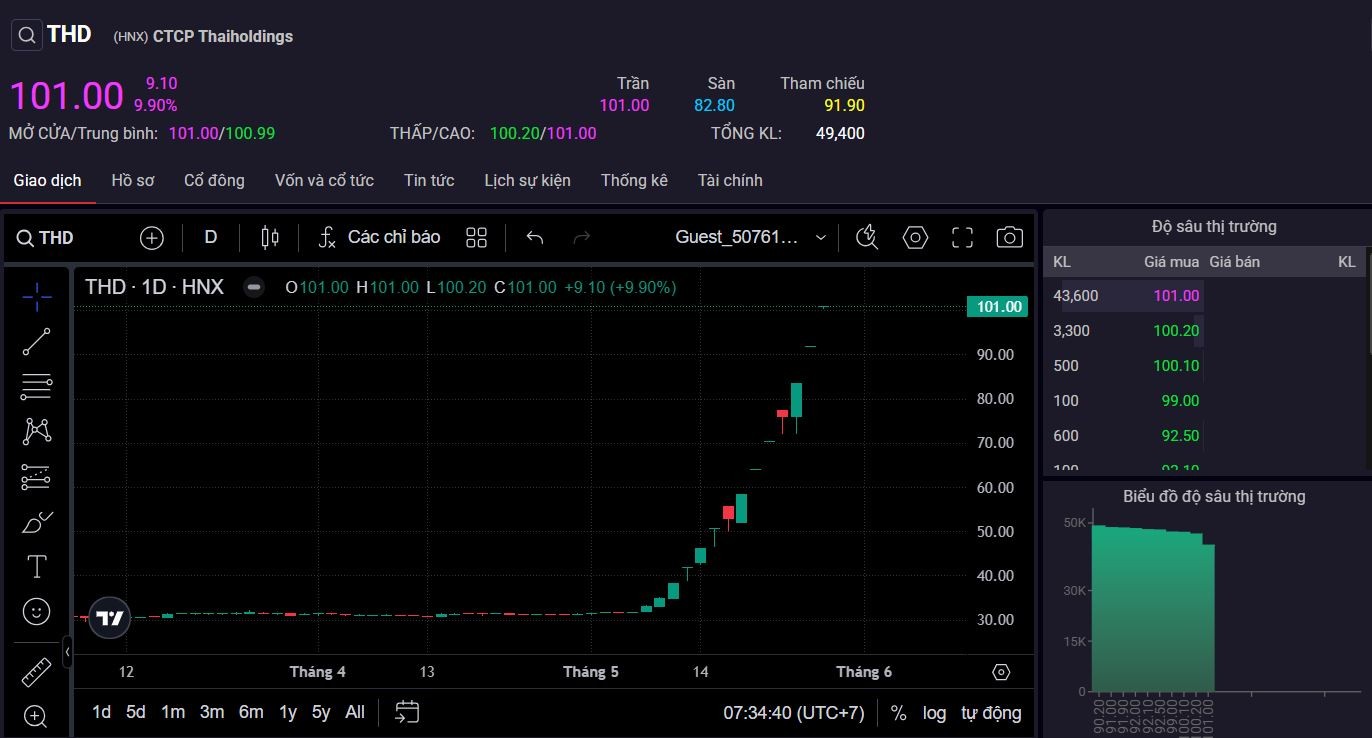The width and height of the screenshot is (1372, 738).
Task: Click the Sàn floor price 82.80
Action: pyautogui.click(x=714, y=106)
